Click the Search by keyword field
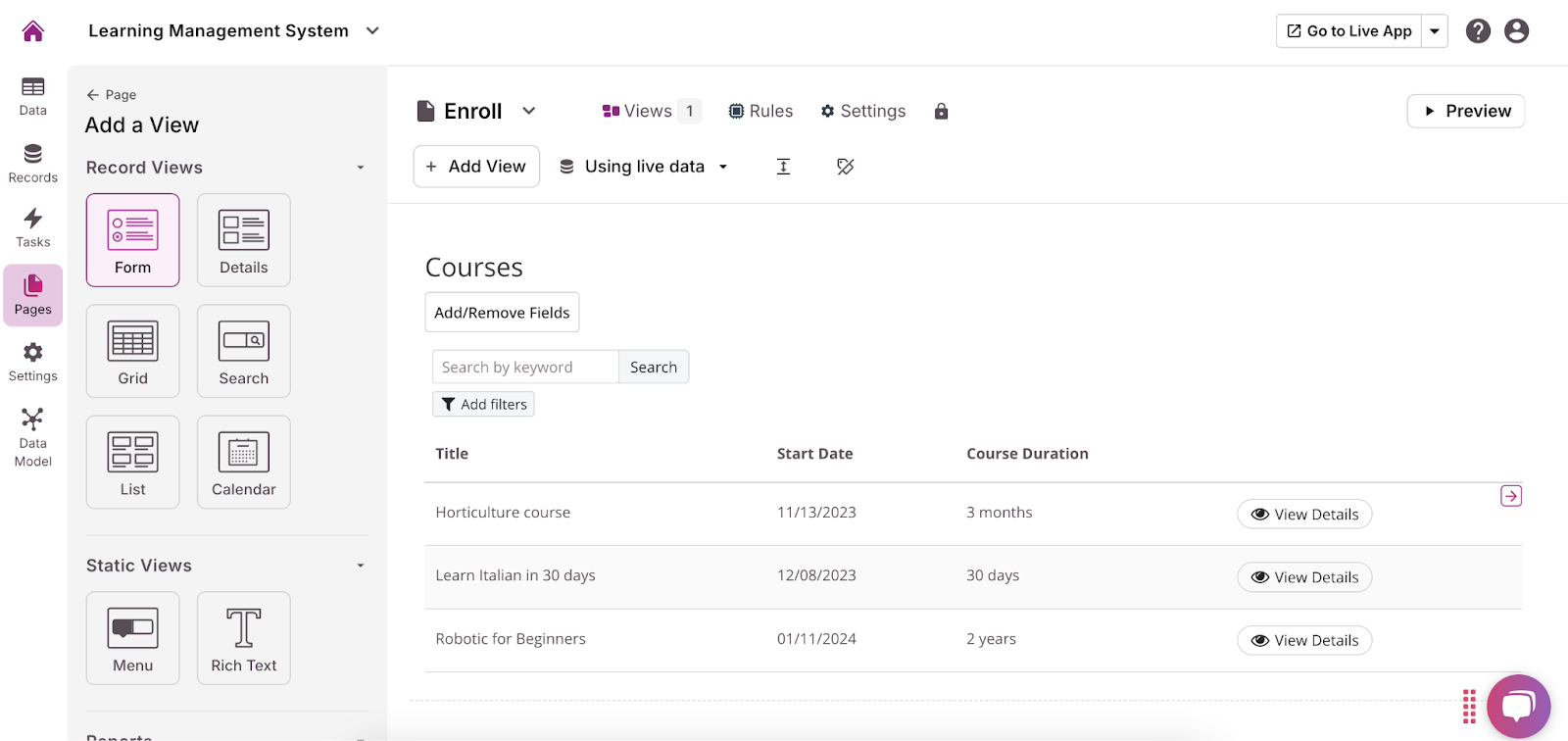1568x741 pixels. [525, 368]
